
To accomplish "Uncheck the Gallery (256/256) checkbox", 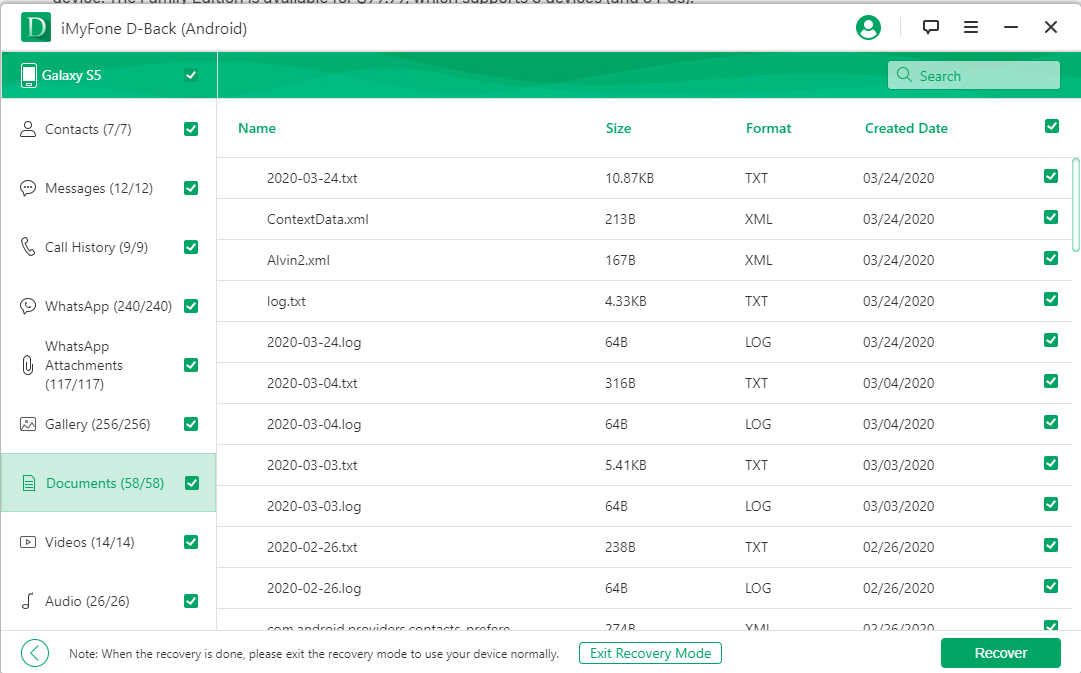I will (191, 424).
